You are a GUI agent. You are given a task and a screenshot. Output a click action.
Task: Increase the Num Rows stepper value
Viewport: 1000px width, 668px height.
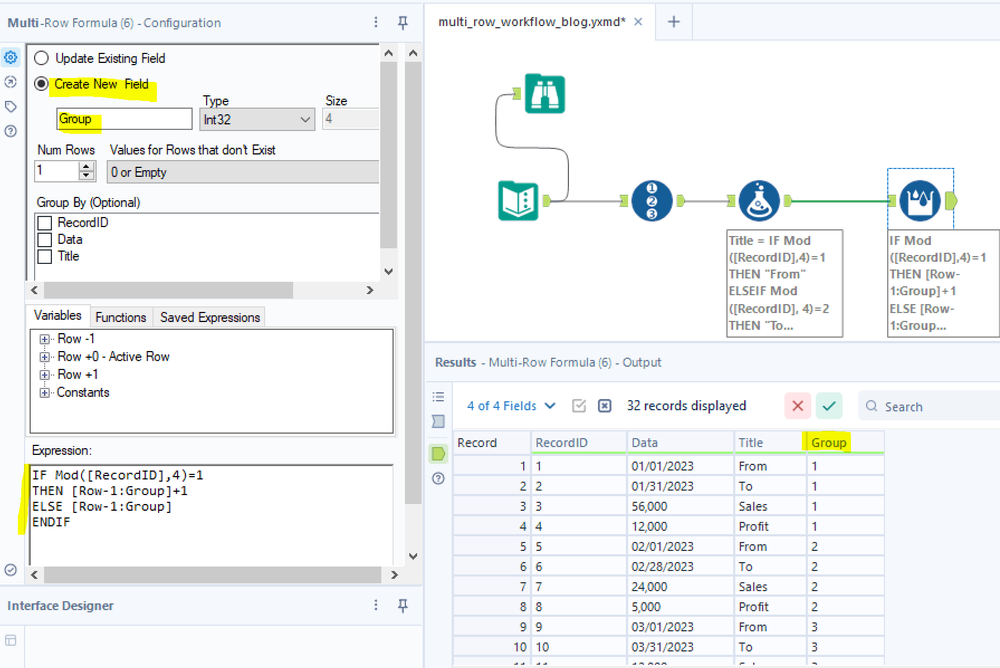[x=86, y=167]
